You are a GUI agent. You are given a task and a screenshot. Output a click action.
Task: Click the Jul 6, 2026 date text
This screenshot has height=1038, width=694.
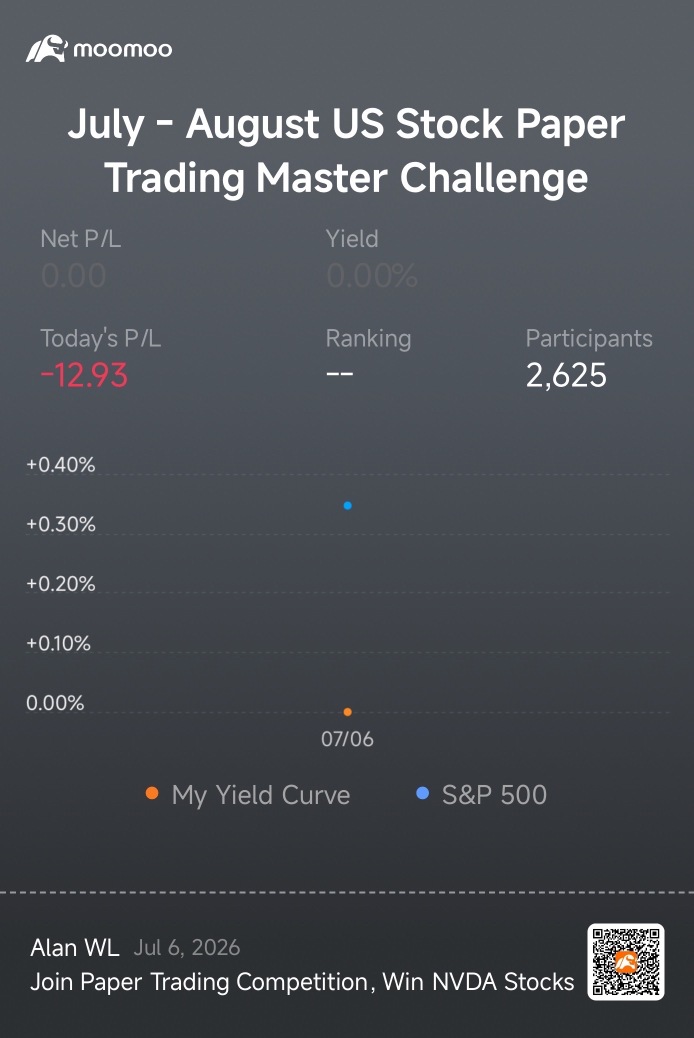(x=187, y=948)
